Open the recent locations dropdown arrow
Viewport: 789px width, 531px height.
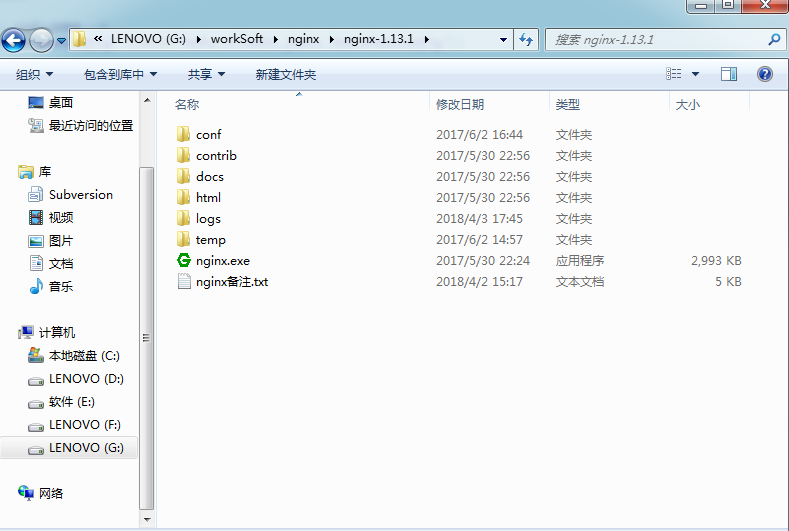[61, 40]
